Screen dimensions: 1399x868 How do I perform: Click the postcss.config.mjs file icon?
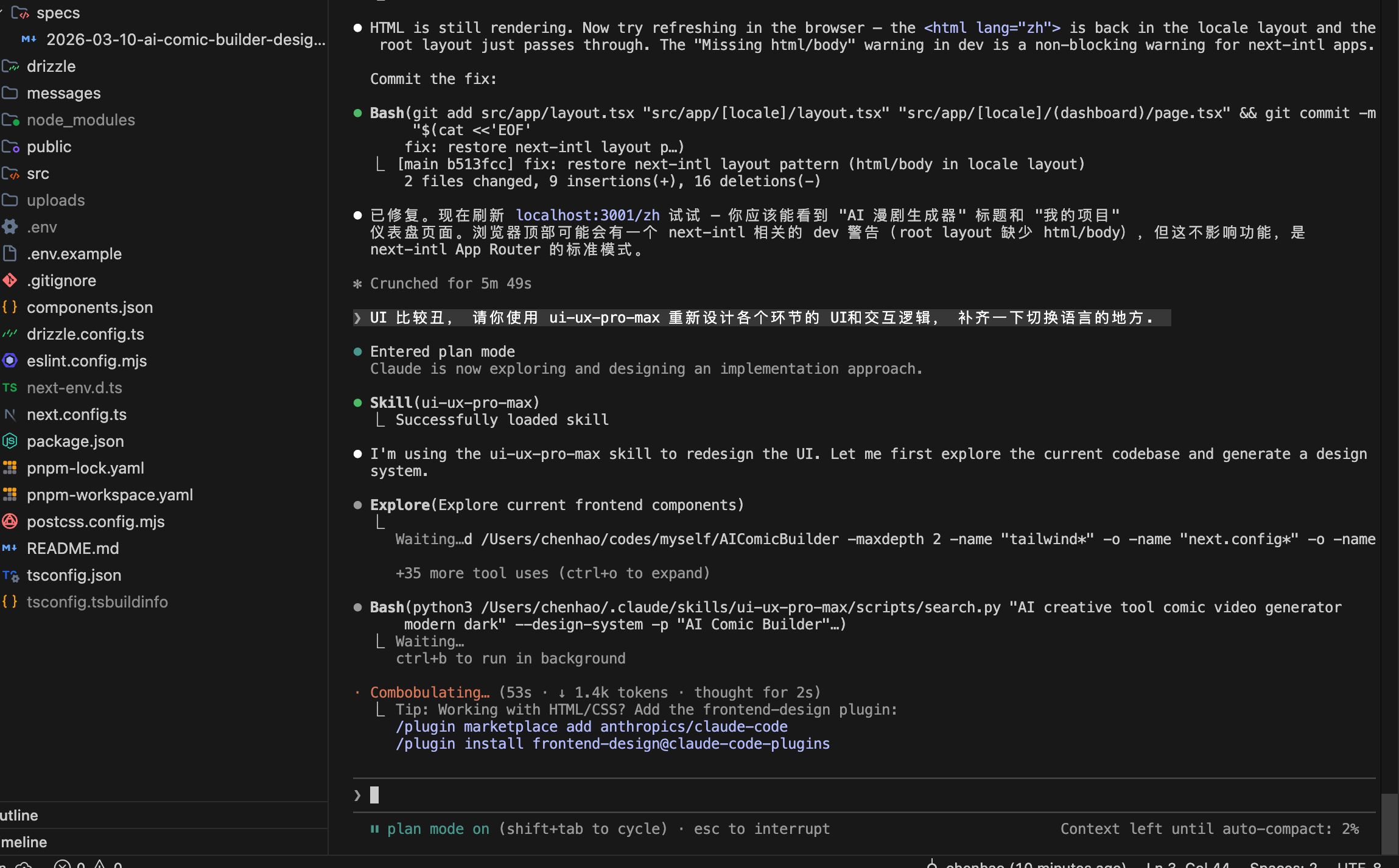(10, 522)
